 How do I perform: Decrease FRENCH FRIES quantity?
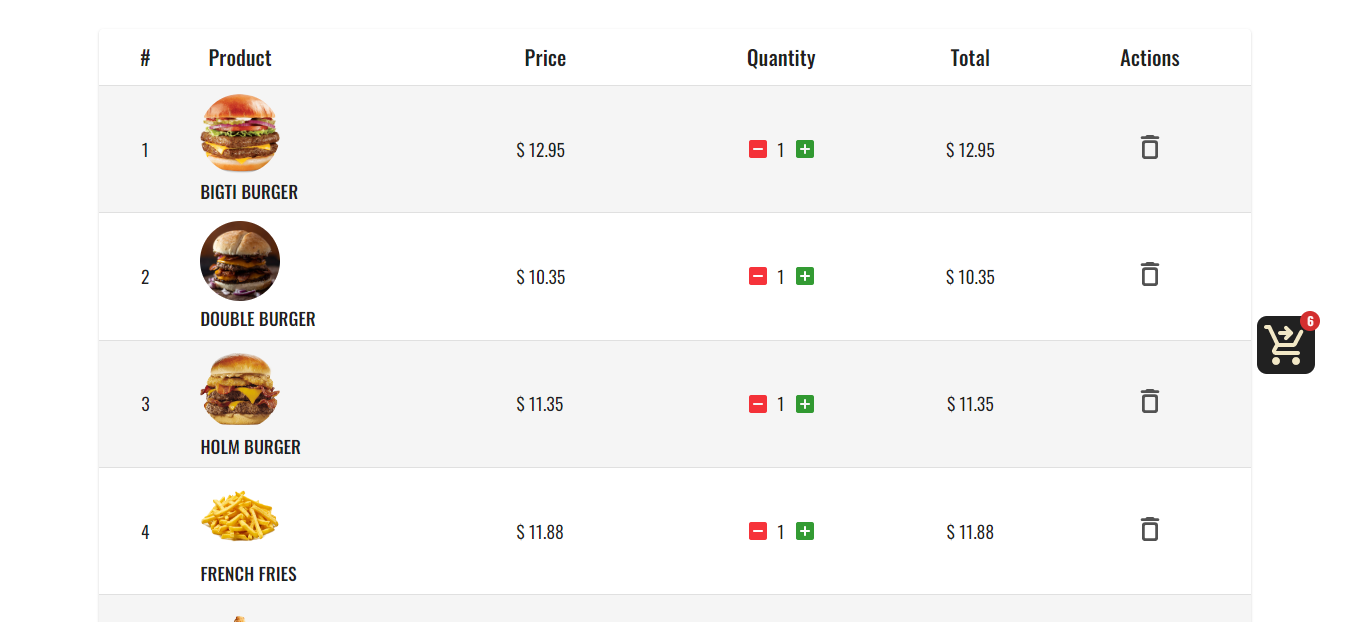pyautogui.click(x=757, y=531)
